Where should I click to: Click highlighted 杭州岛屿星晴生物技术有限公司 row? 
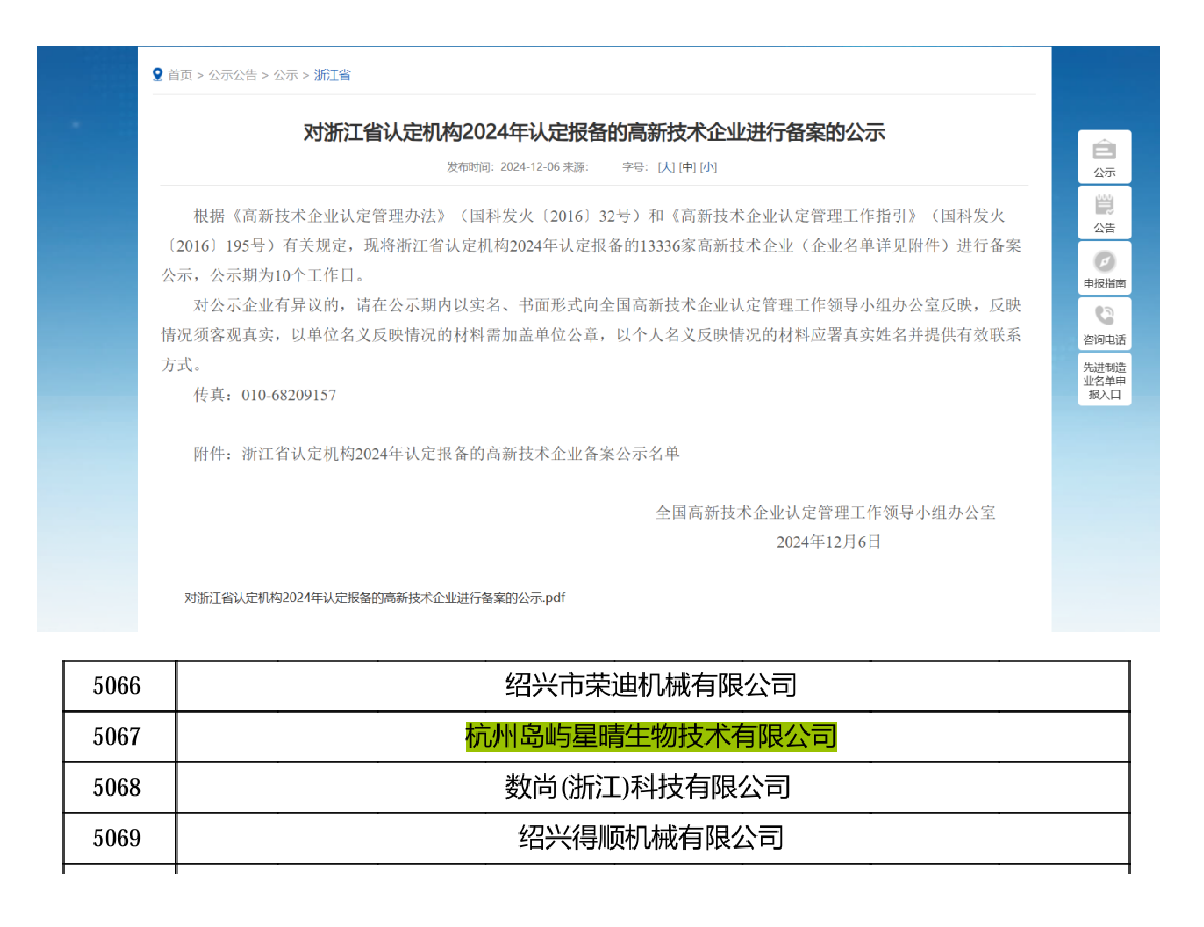pyautogui.click(x=651, y=737)
